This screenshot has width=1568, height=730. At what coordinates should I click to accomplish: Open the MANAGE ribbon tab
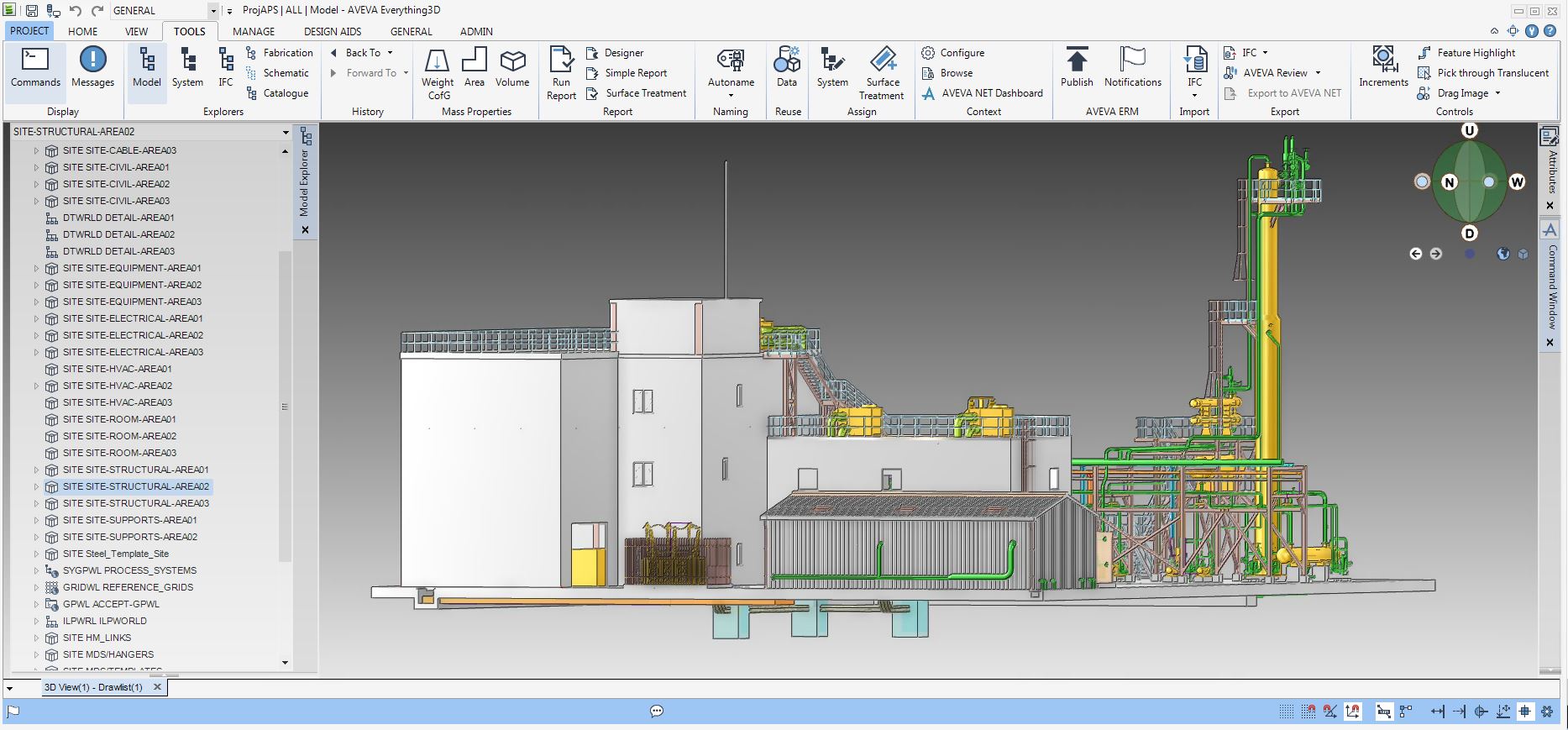[254, 32]
